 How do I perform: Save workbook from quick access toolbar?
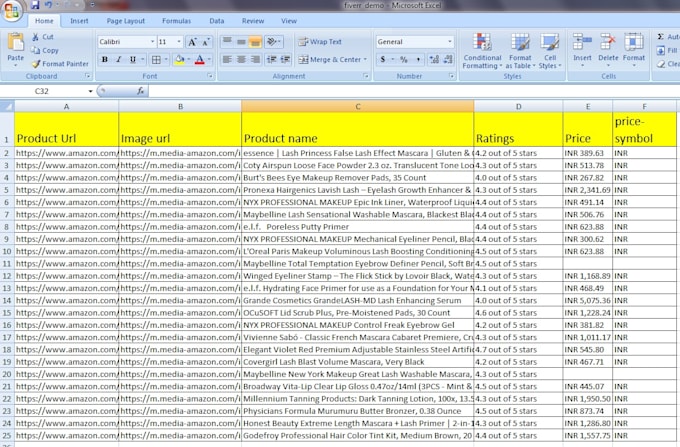pyautogui.click(x=35, y=5)
